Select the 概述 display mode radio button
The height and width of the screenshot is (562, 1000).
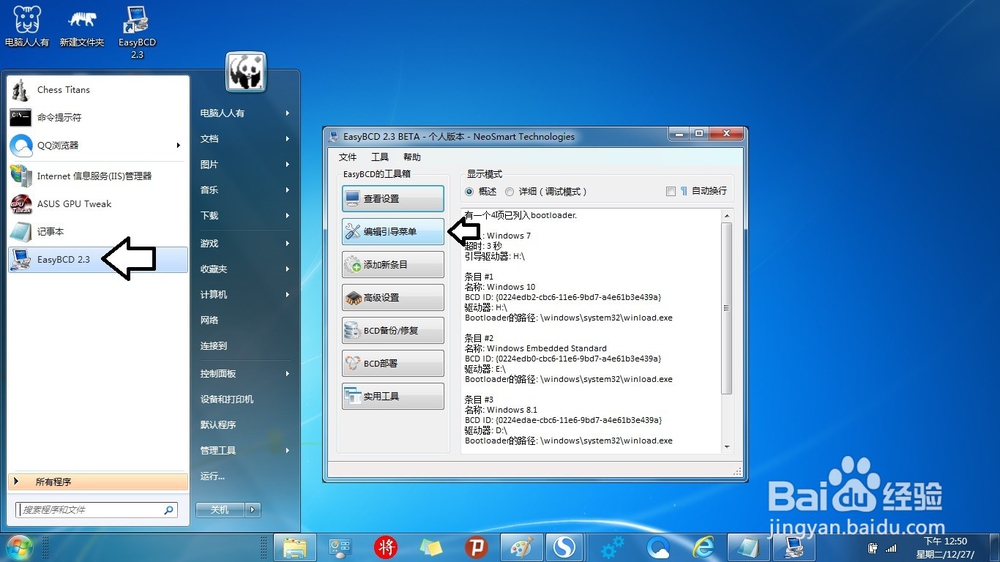tap(469, 191)
